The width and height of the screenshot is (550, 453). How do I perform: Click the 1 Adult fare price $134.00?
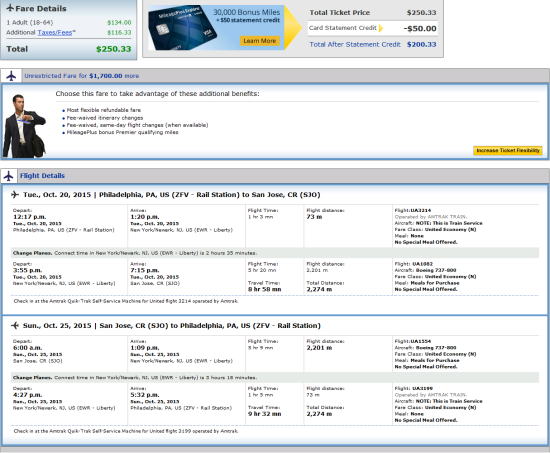(x=119, y=23)
